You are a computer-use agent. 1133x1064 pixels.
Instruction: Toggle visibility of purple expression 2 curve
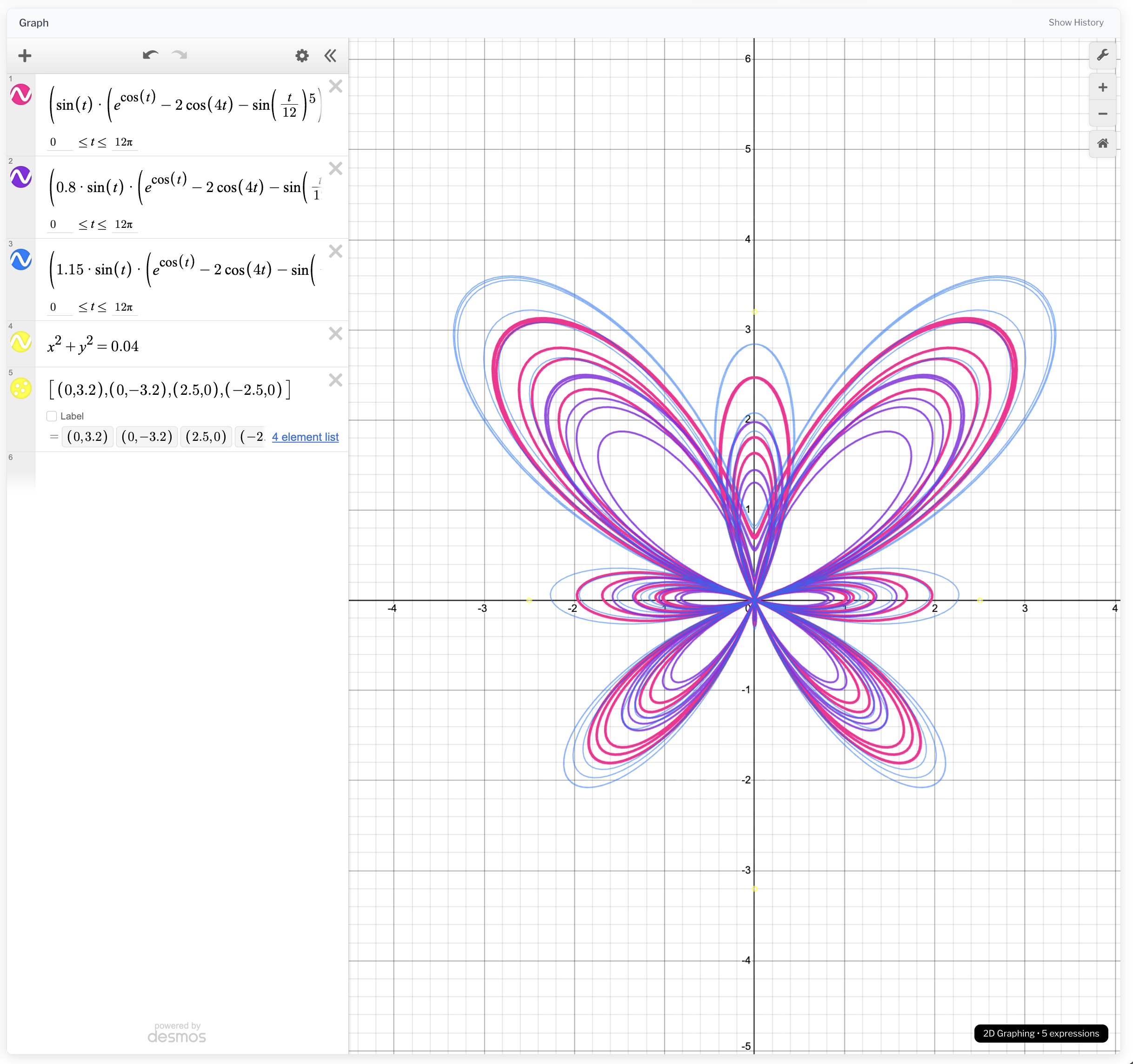pyautogui.click(x=21, y=177)
